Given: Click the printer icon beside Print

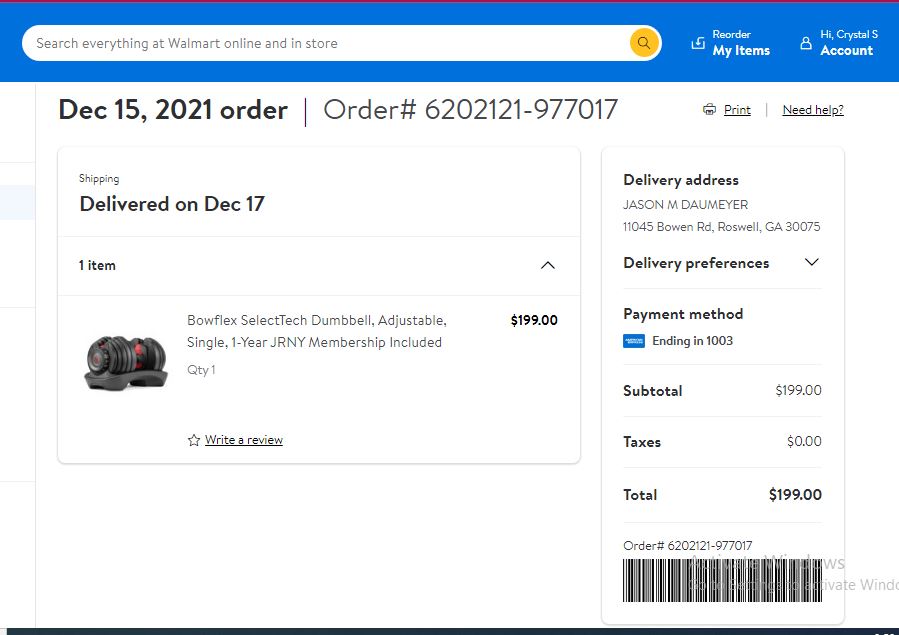Looking at the screenshot, I should 709,109.
